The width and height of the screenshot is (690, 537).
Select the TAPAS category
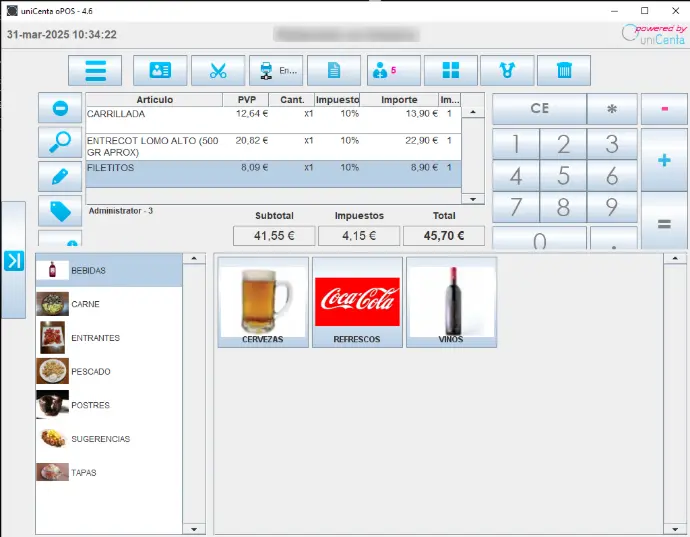click(84, 472)
